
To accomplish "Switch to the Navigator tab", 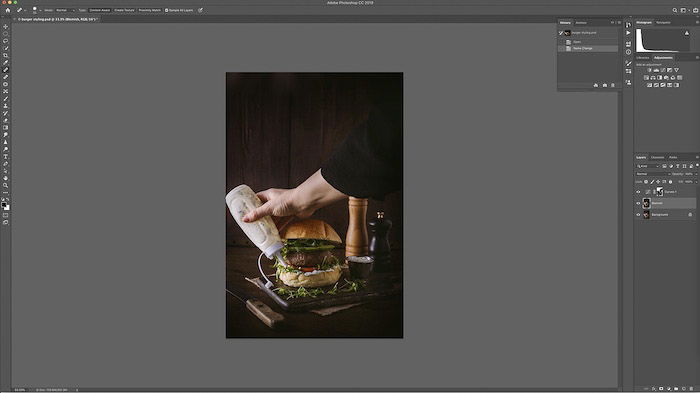I will pos(663,22).
